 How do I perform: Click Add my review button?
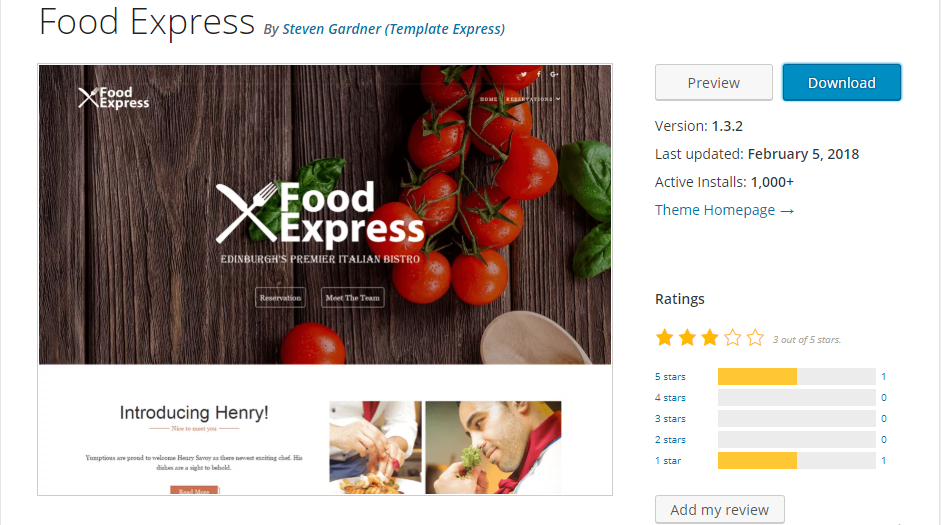pyautogui.click(x=720, y=509)
